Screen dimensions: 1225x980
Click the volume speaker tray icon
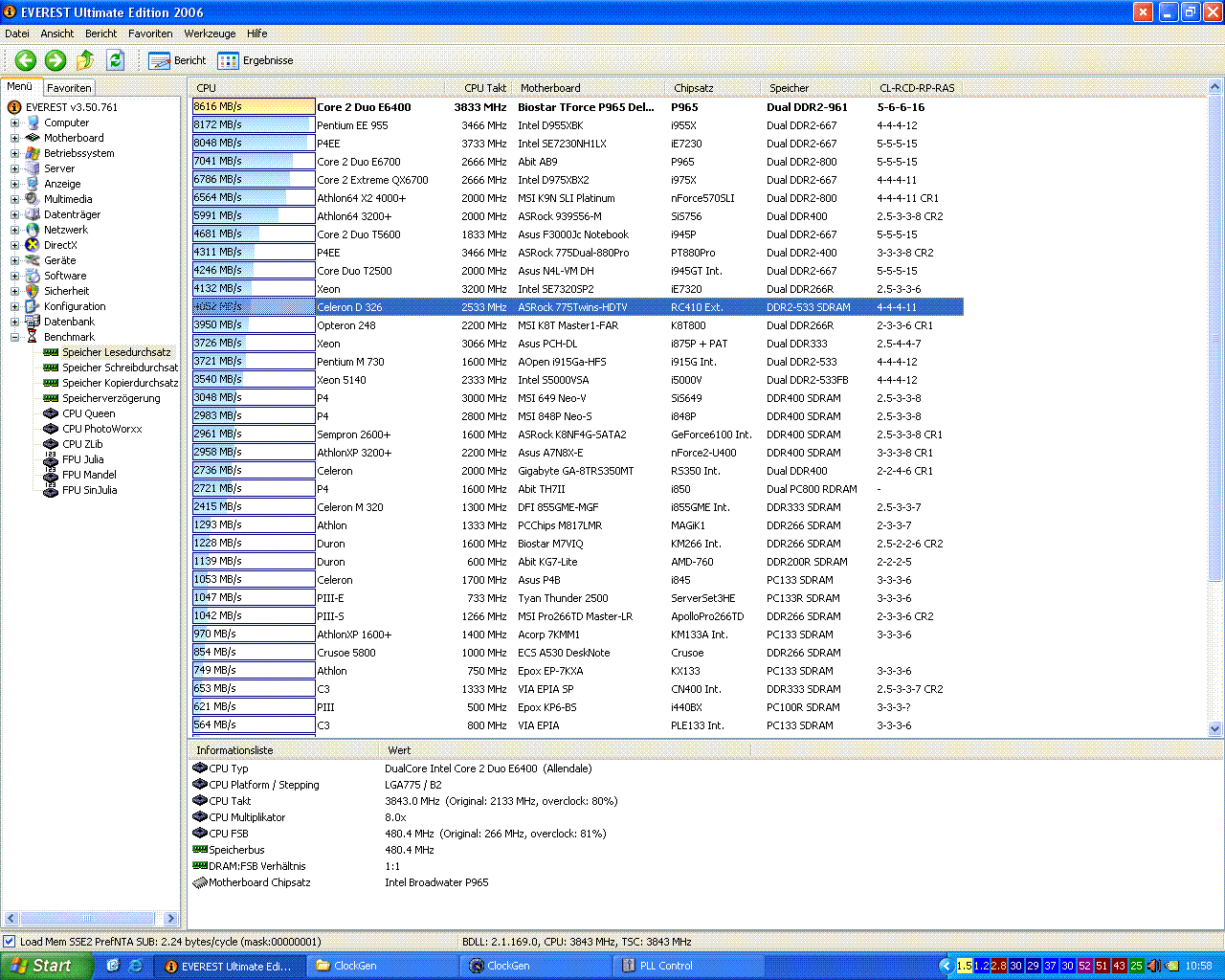click(1153, 966)
